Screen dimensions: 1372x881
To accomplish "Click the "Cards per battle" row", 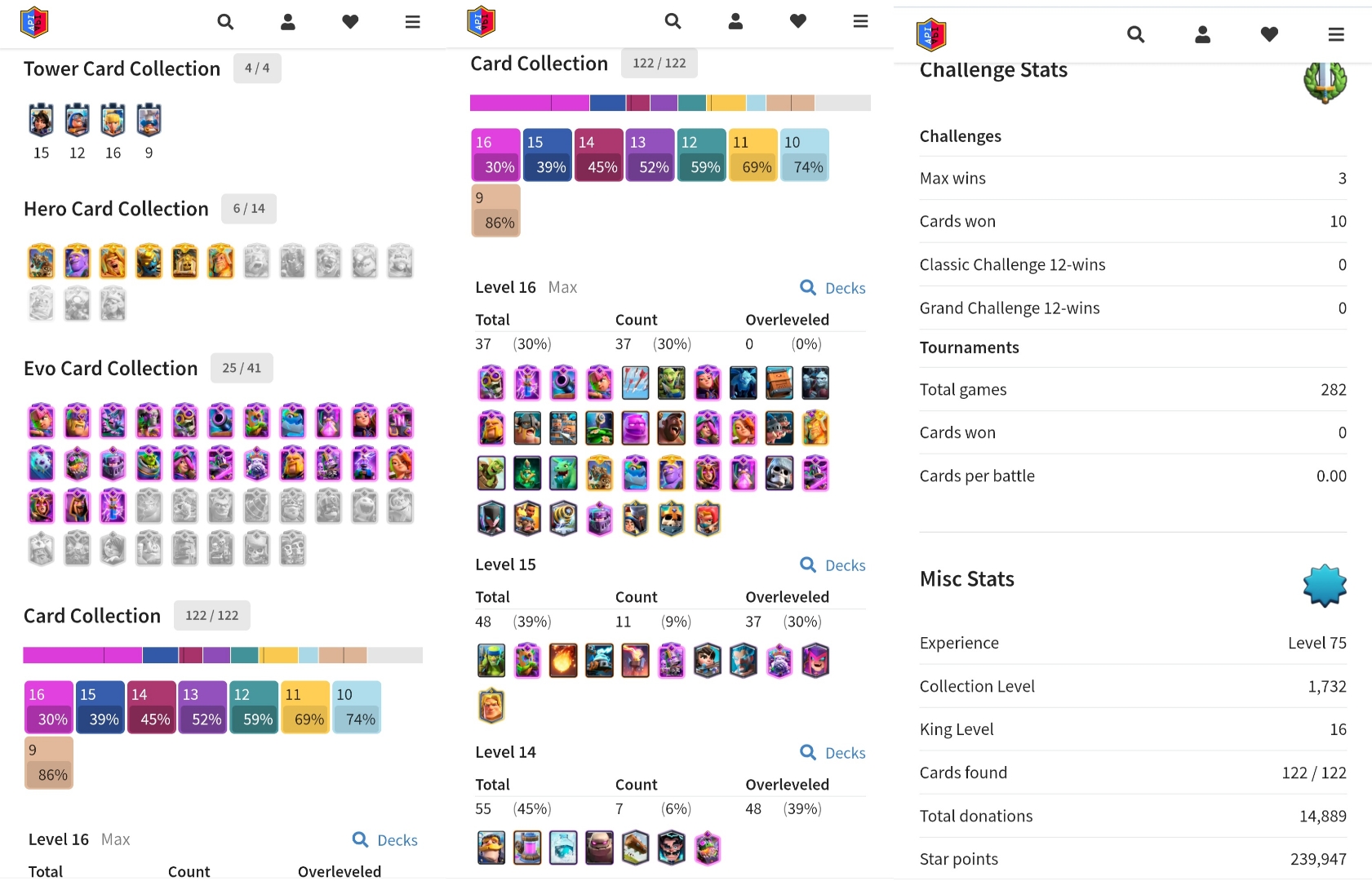I will tap(1133, 476).
